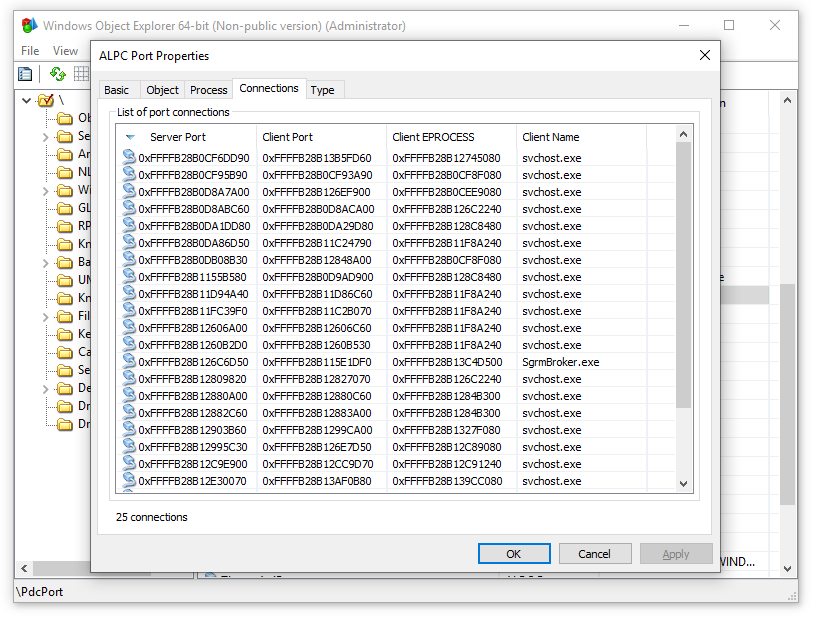Screen dimensions: 814x617
Task: Click port icon for 0xFFFFB28B12C9E900 row
Action: pos(129,463)
